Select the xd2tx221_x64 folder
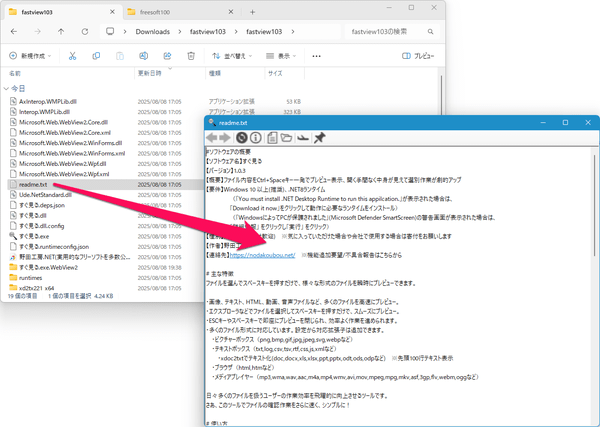 coord(37,288)
